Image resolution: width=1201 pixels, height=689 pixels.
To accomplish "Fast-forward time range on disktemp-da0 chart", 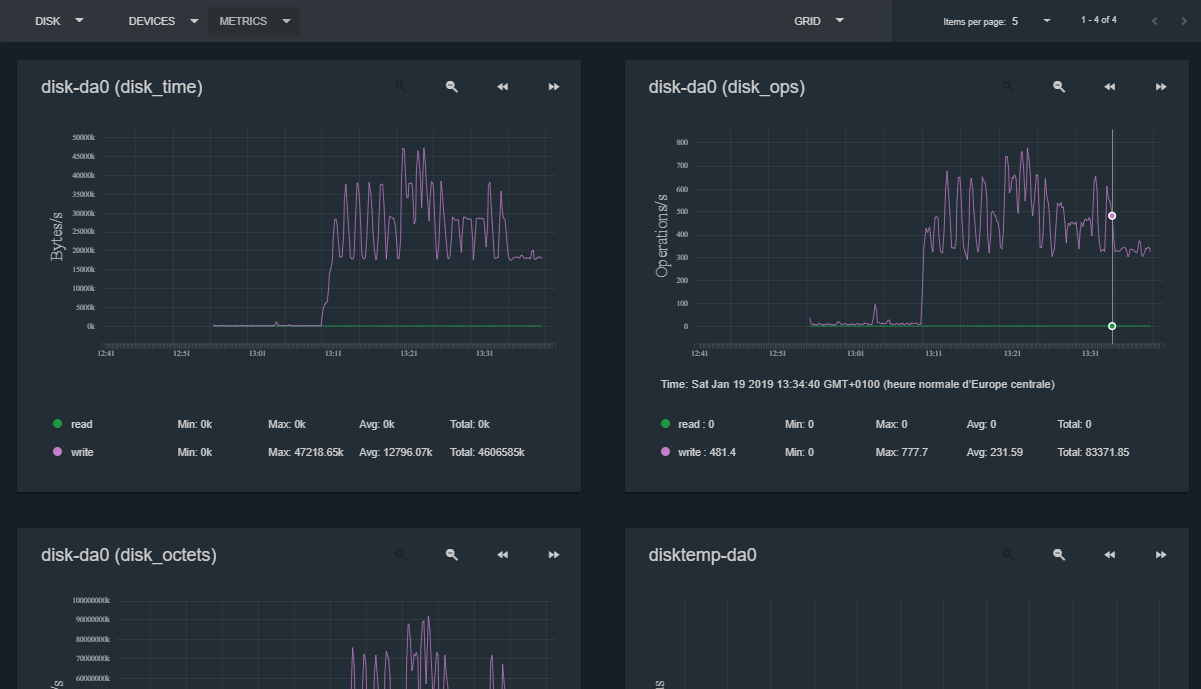I will [1161, 555].
